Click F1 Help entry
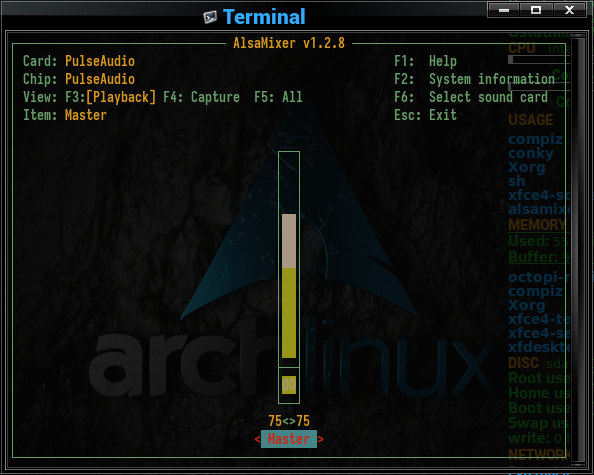The width and height of the screenshot is (594, 475). click(425, 61)
